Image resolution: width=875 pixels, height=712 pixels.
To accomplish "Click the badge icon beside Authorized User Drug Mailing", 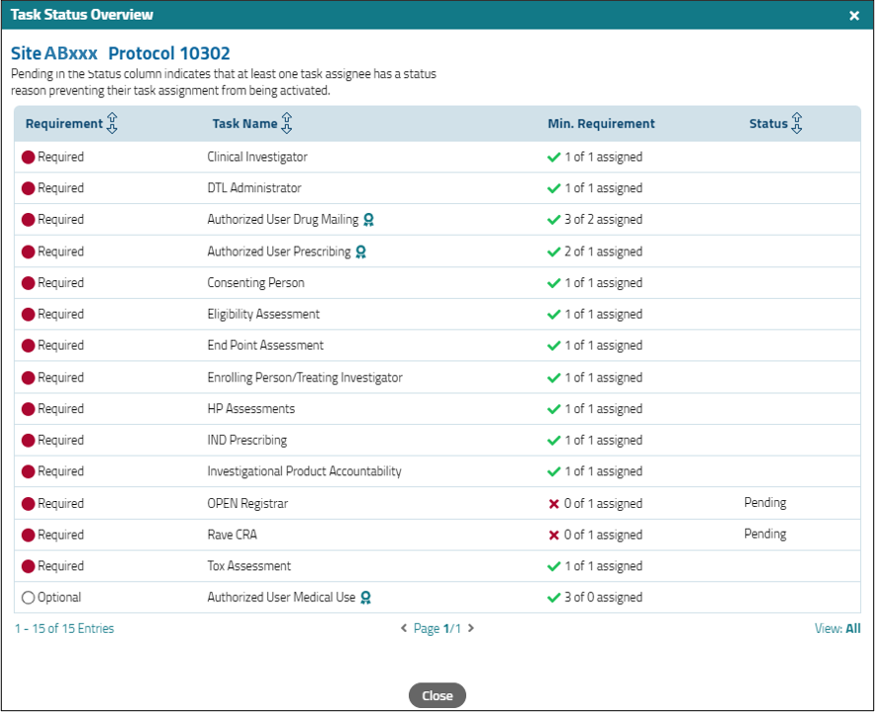I will (368, 219).
